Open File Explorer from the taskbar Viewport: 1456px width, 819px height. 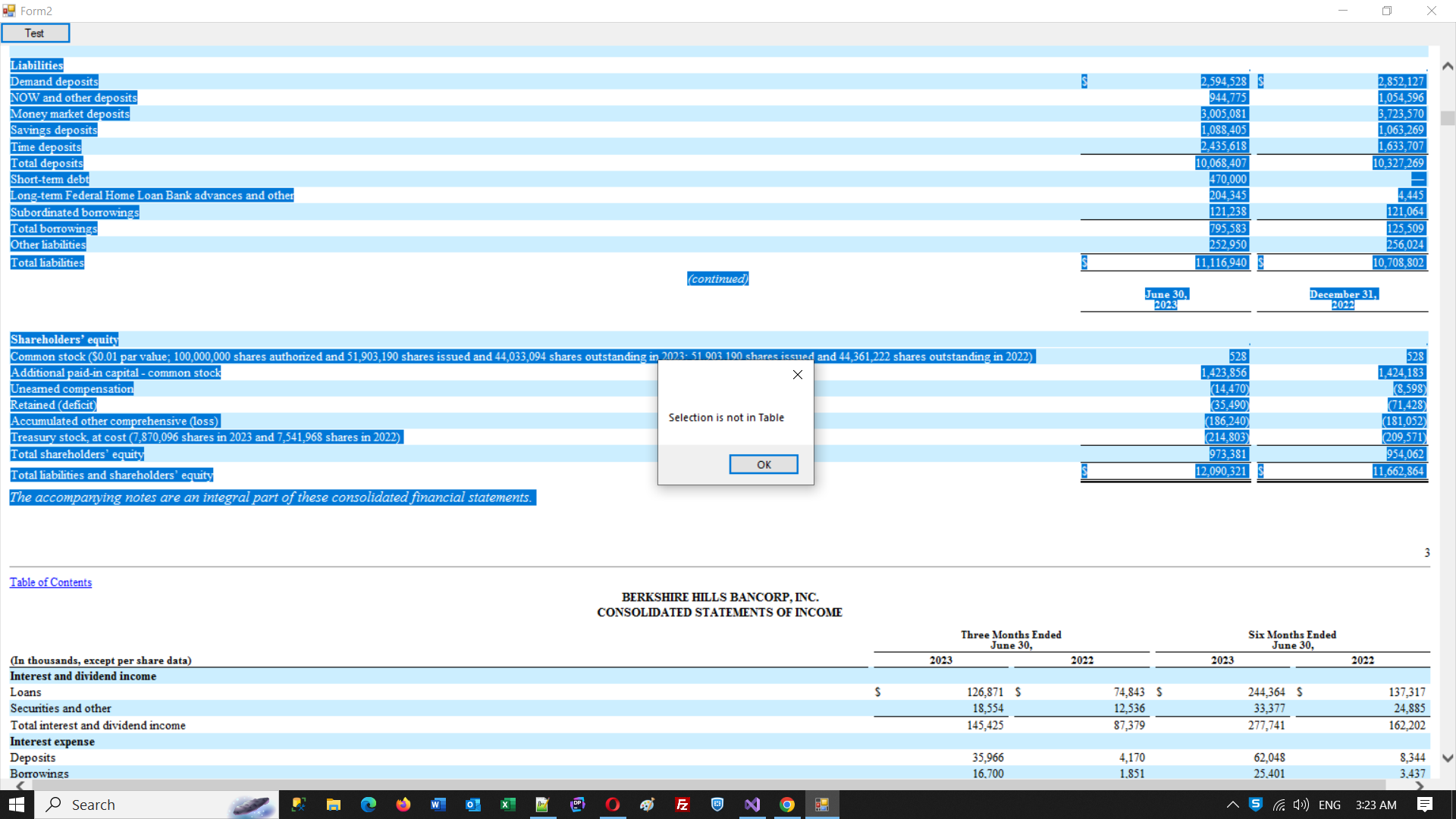[333, 805]
